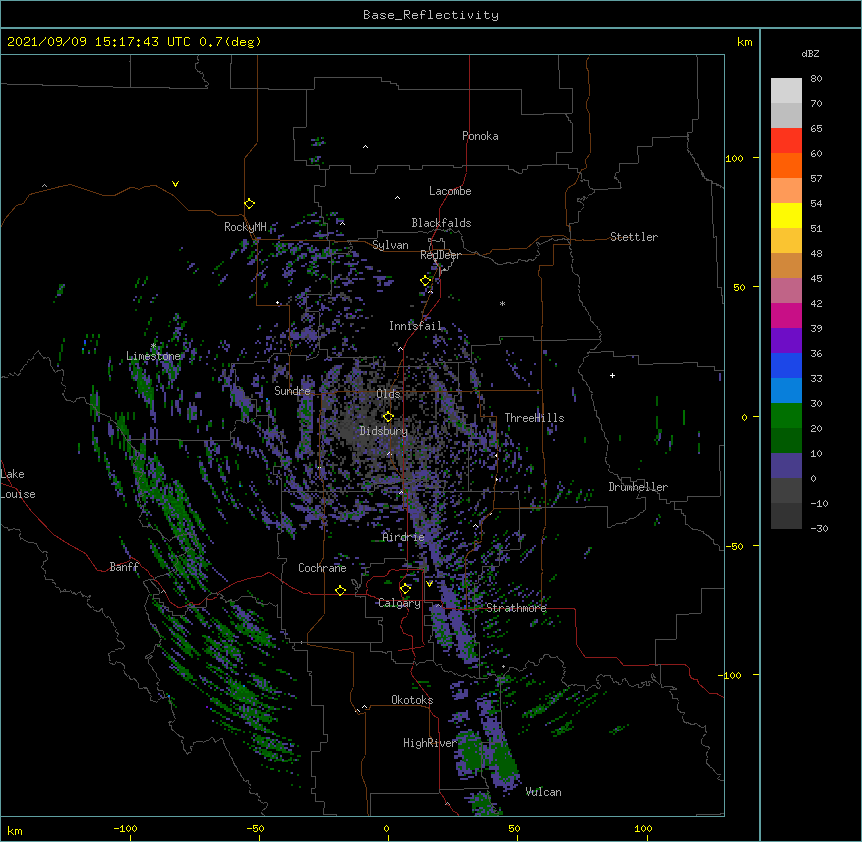Click the Strathmore town label
The height and width of the screenshot is (842, 862).
coord(516,608)
